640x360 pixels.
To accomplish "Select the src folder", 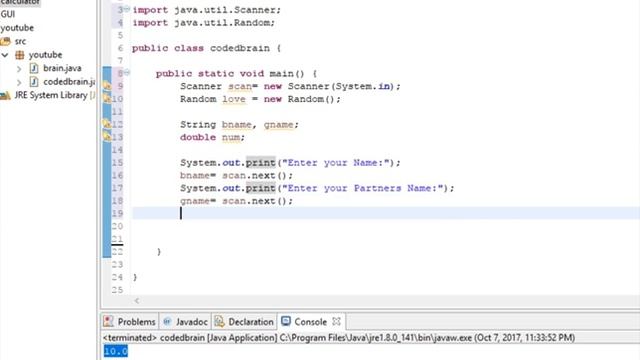I will click(20, 41).
